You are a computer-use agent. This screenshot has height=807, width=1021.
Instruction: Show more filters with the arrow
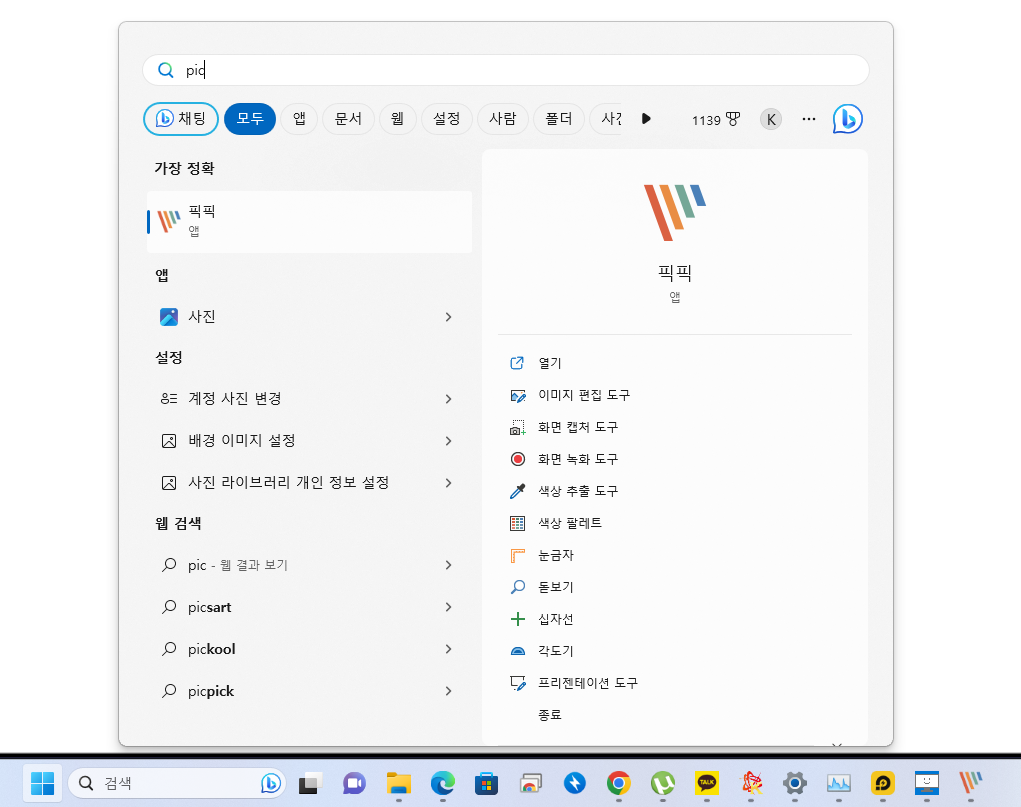pos(646,119)
